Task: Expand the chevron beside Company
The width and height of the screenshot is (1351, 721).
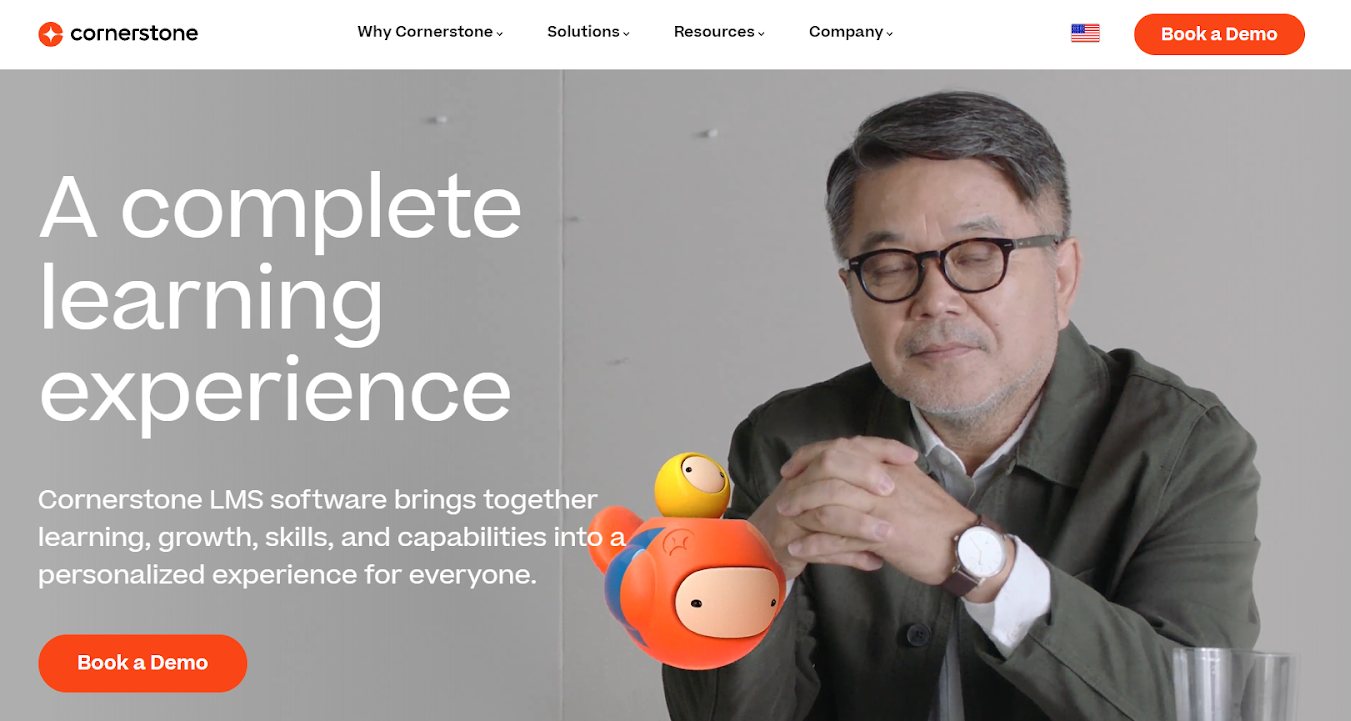Action: click(x=890, y=34)
